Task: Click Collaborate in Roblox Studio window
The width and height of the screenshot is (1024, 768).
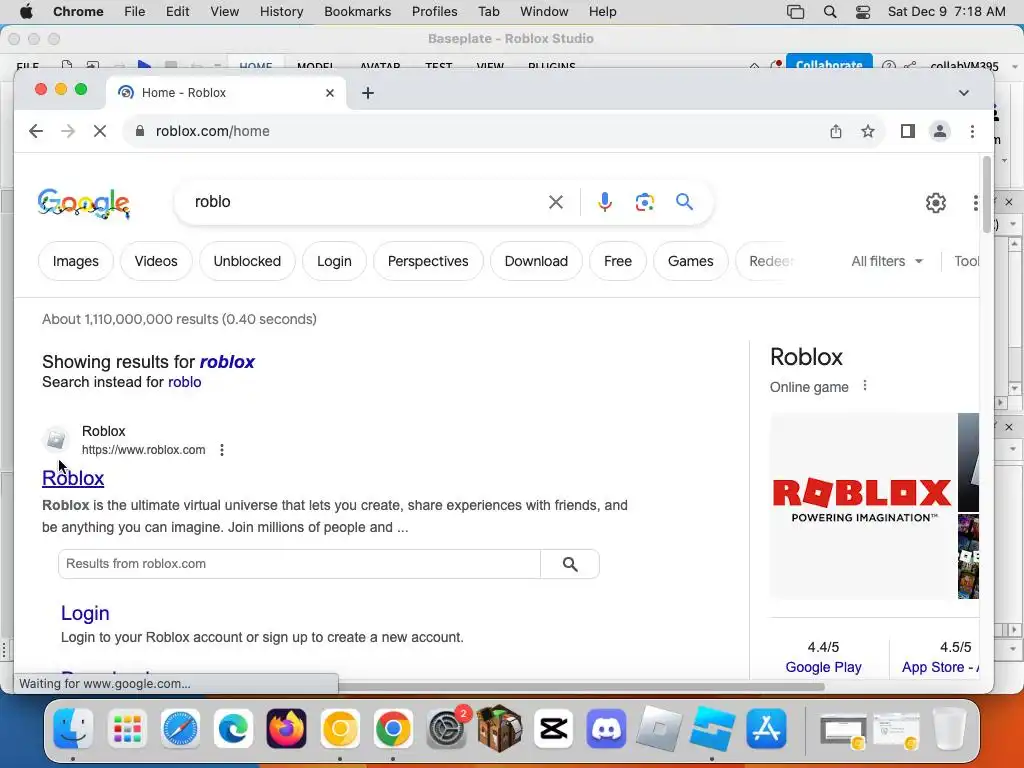Action: 829,64
